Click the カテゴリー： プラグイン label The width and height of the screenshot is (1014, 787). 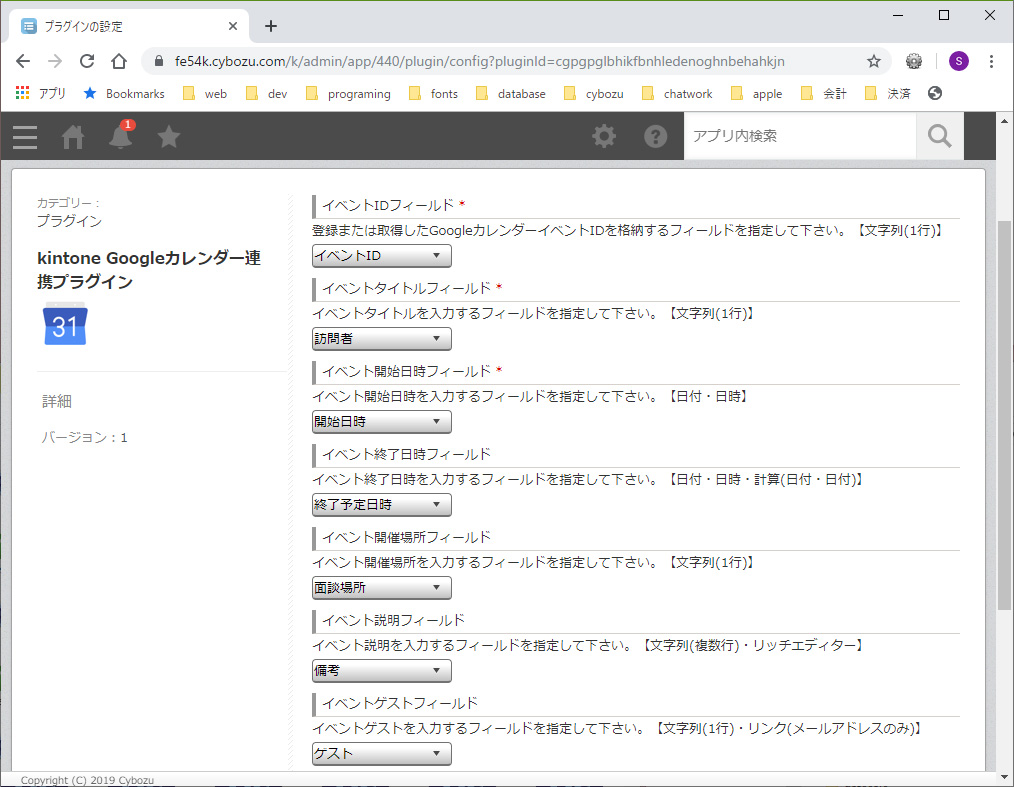pos(69,212)
